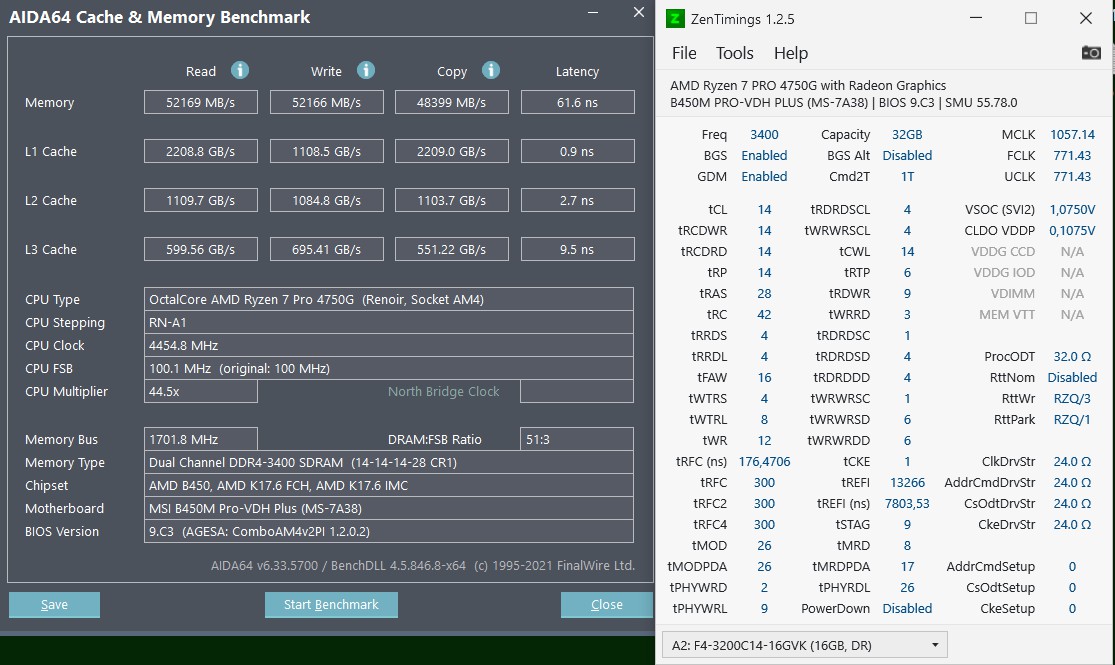
Task: Click the BIOS Version 9.C3 field
Action: click(388, 531)
